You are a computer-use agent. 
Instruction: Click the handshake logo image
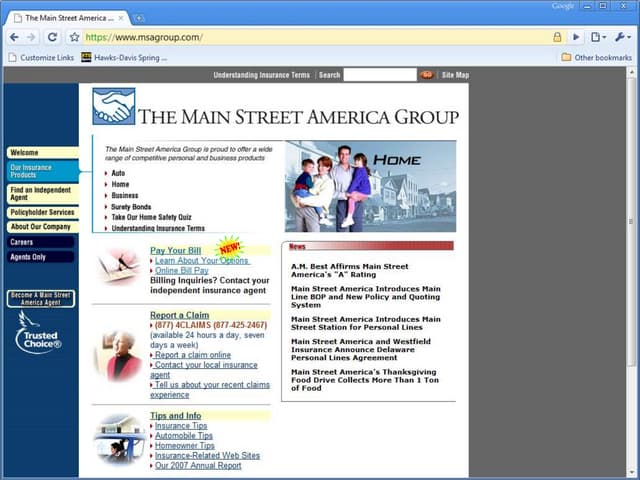click(113, 107)
